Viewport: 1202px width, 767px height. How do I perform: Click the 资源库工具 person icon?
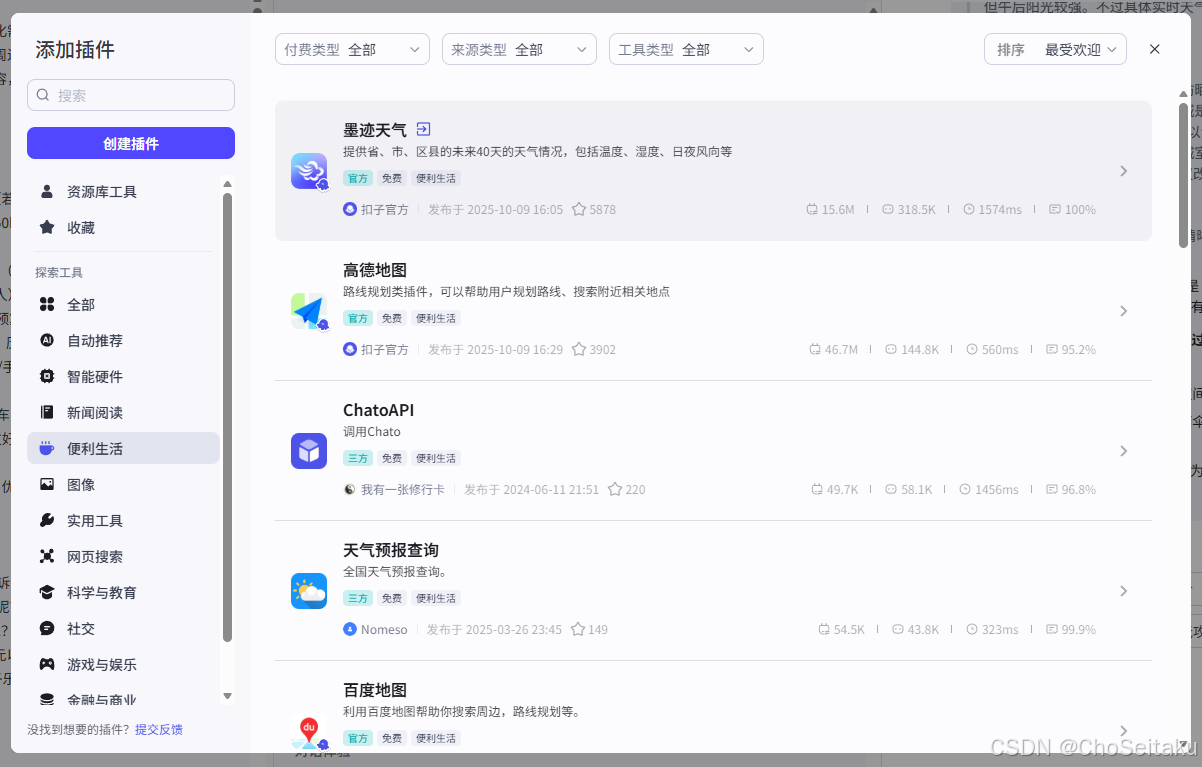47,192
